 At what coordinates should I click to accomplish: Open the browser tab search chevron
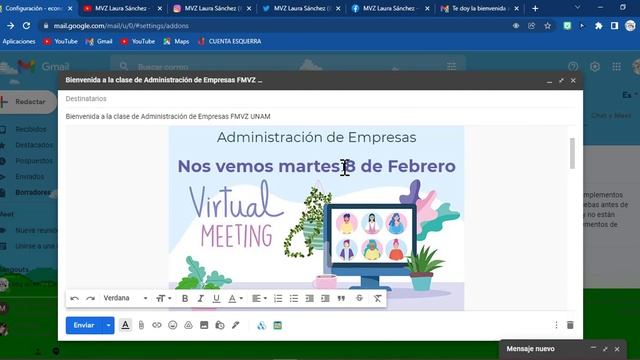click(x=577, y=7)
